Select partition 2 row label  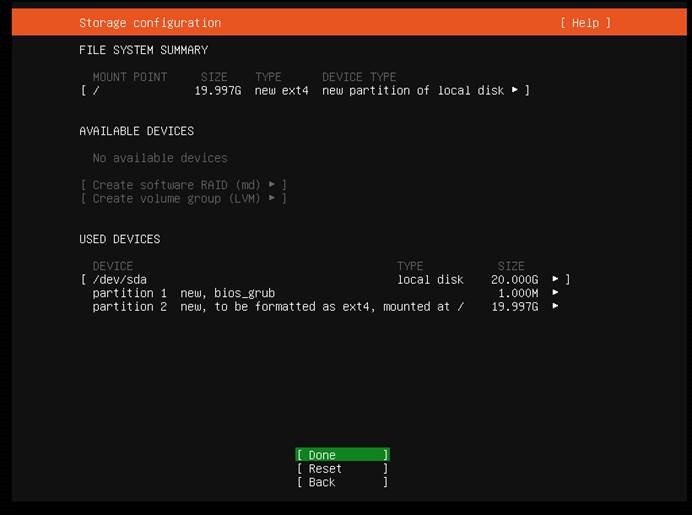coord(130,307)
